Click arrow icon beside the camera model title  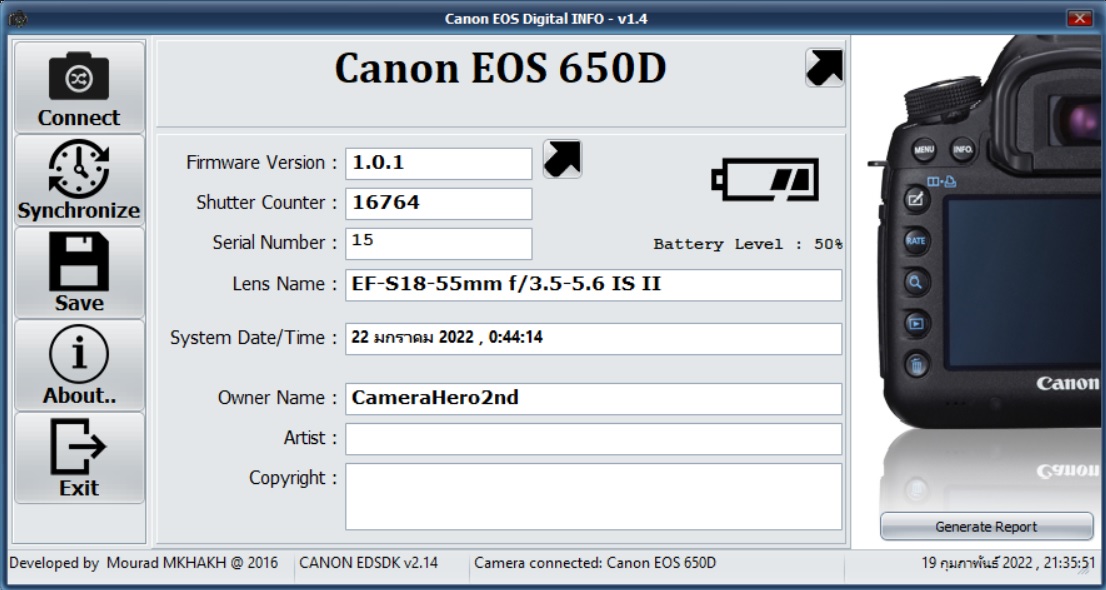(x=825, y=68)
